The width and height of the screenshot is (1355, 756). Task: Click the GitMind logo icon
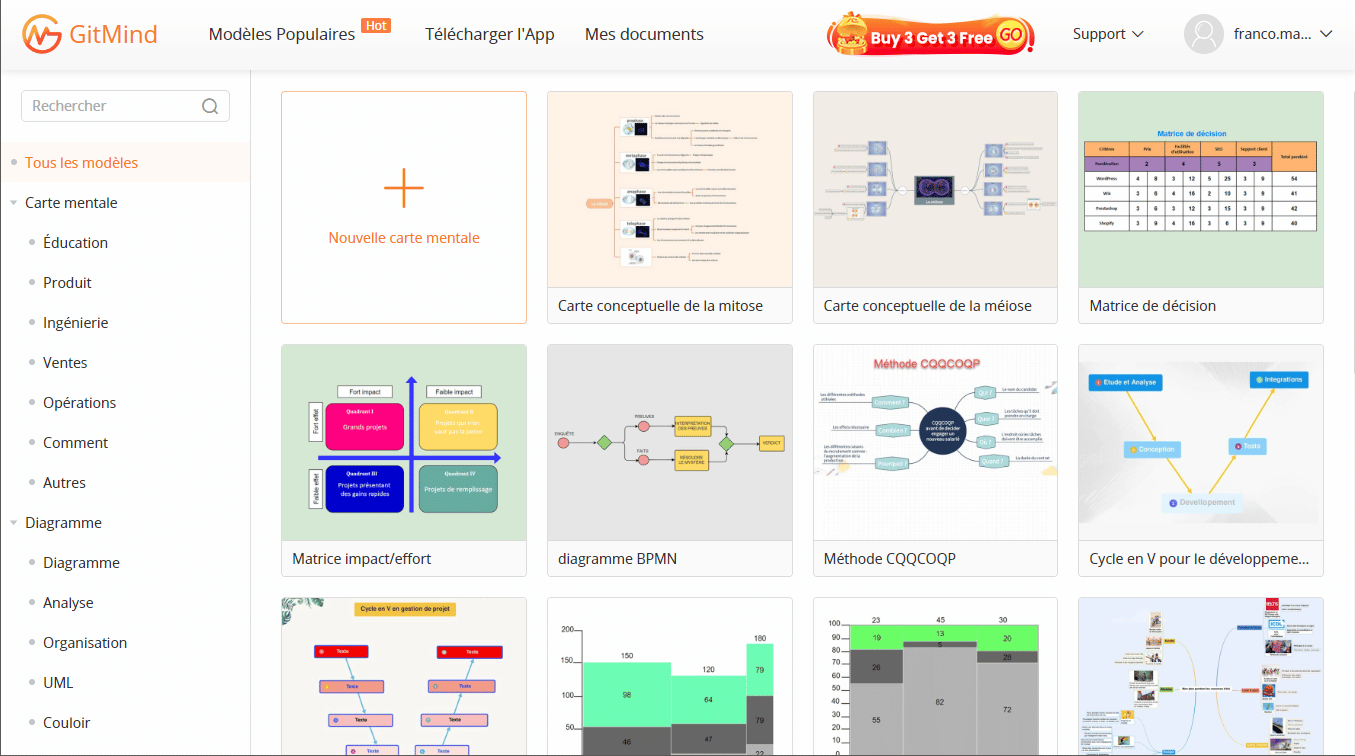[x=41, y=34]
